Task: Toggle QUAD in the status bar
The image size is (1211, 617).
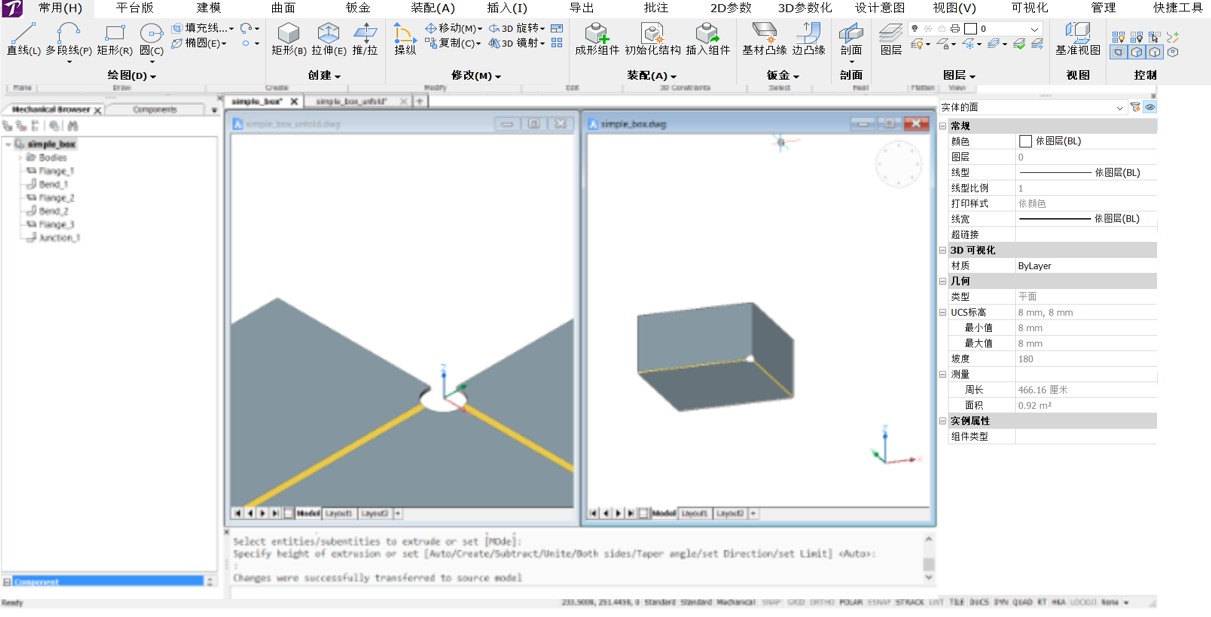Action: tap(1022, 603)
